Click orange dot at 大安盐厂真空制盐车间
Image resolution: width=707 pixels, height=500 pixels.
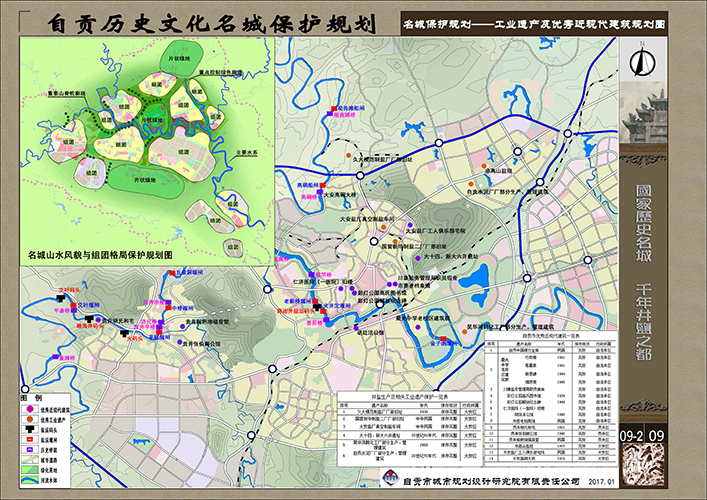[x=383, y=227]
